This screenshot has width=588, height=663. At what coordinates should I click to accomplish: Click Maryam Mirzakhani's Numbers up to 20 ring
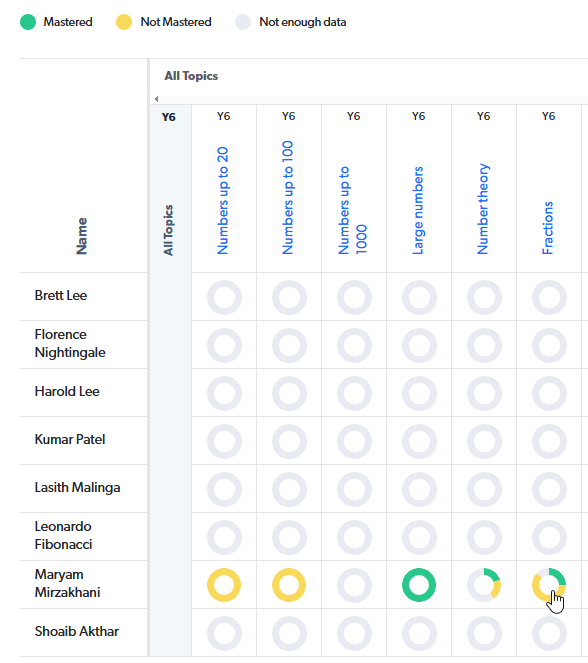(224, 585)
